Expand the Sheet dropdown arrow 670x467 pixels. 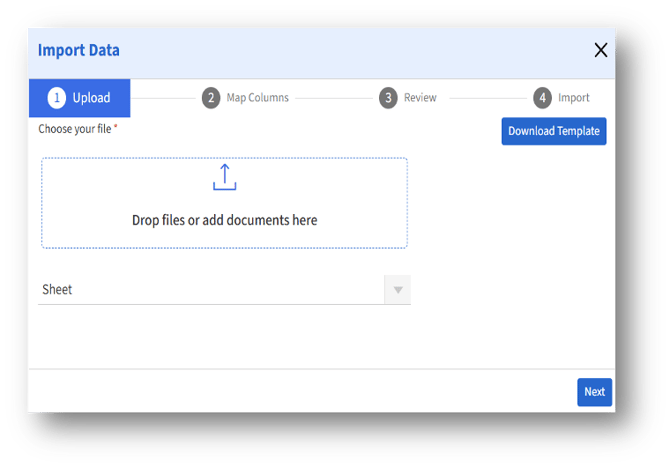point(397,290)
